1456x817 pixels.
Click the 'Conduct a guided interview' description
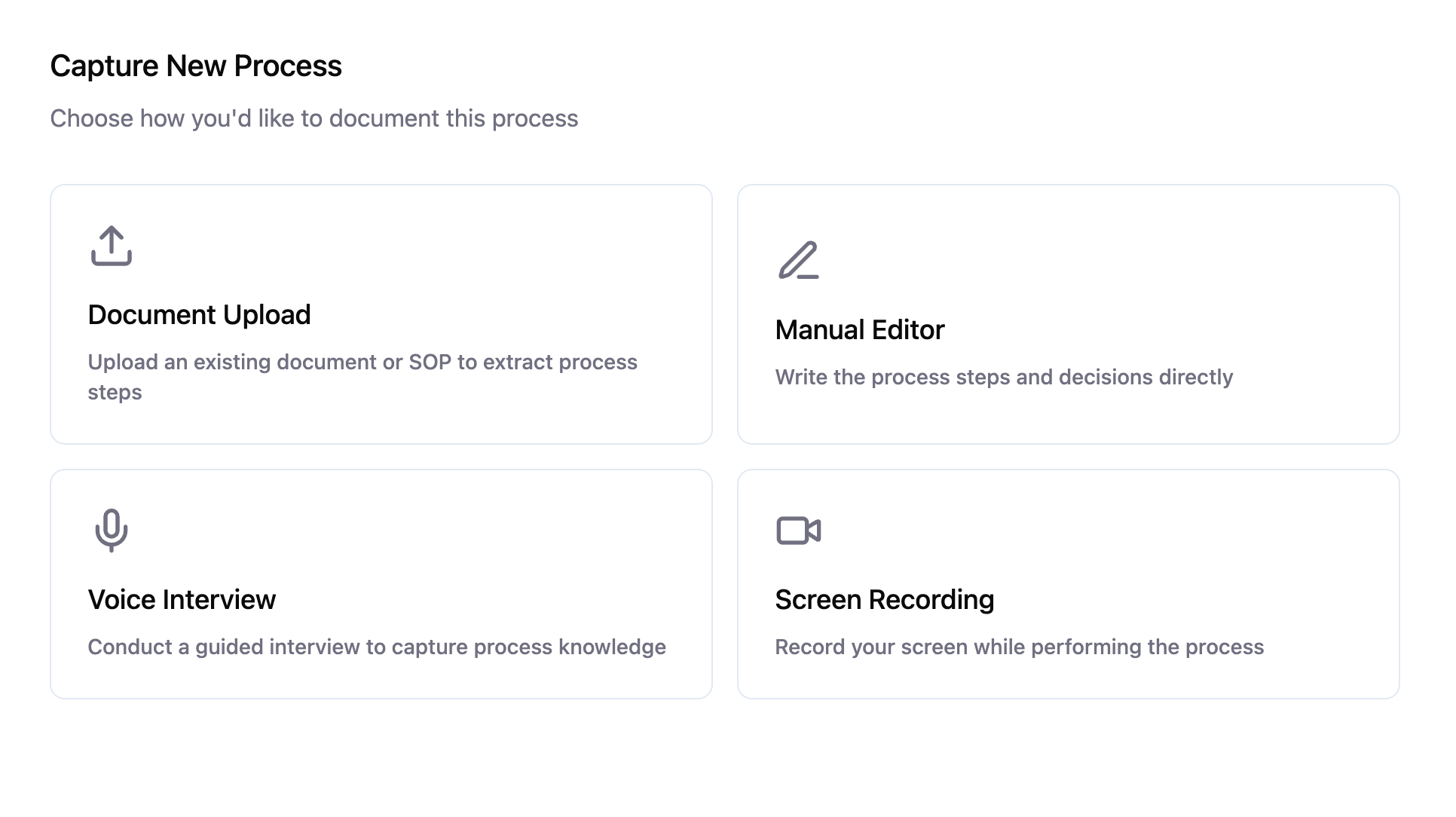tap(376, 647)
